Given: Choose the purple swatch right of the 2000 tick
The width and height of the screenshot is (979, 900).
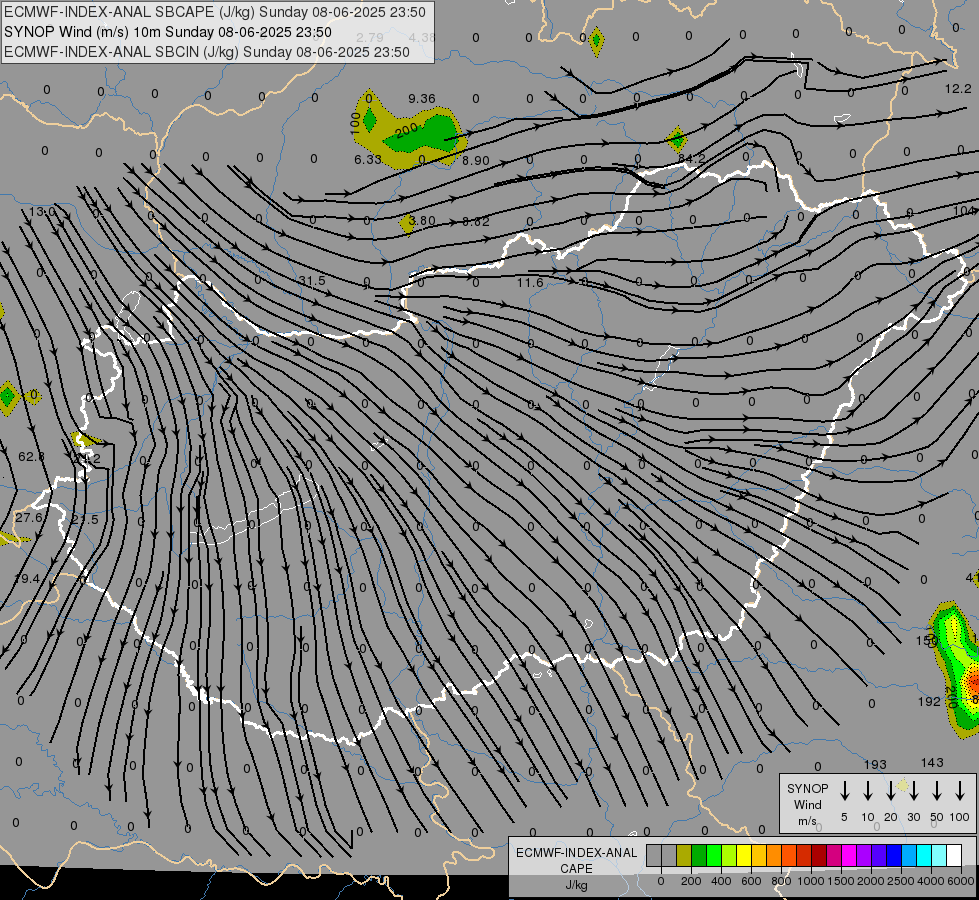Looking at the screenshot, I should (x=864, y=855).
